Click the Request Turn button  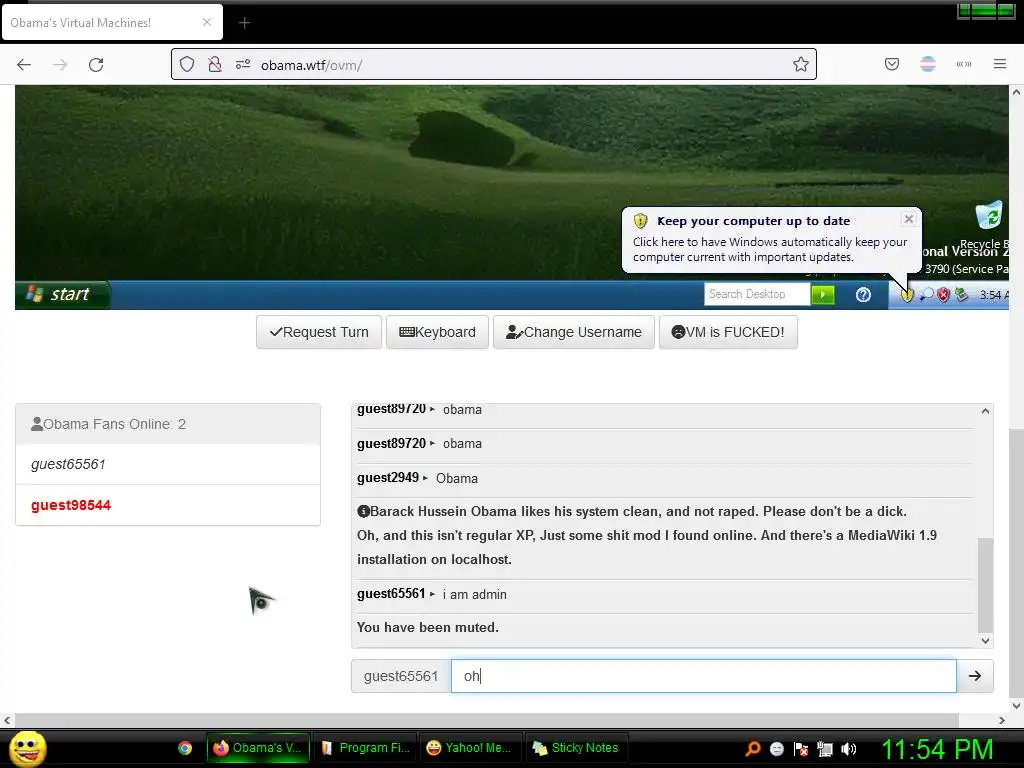click(319, 332)
